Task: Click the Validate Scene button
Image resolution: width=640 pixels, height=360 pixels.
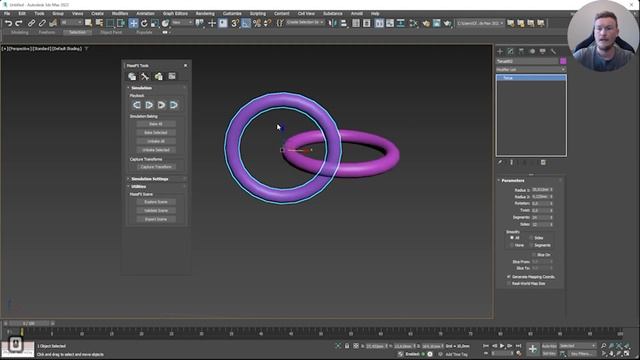Action: [156, 211]
